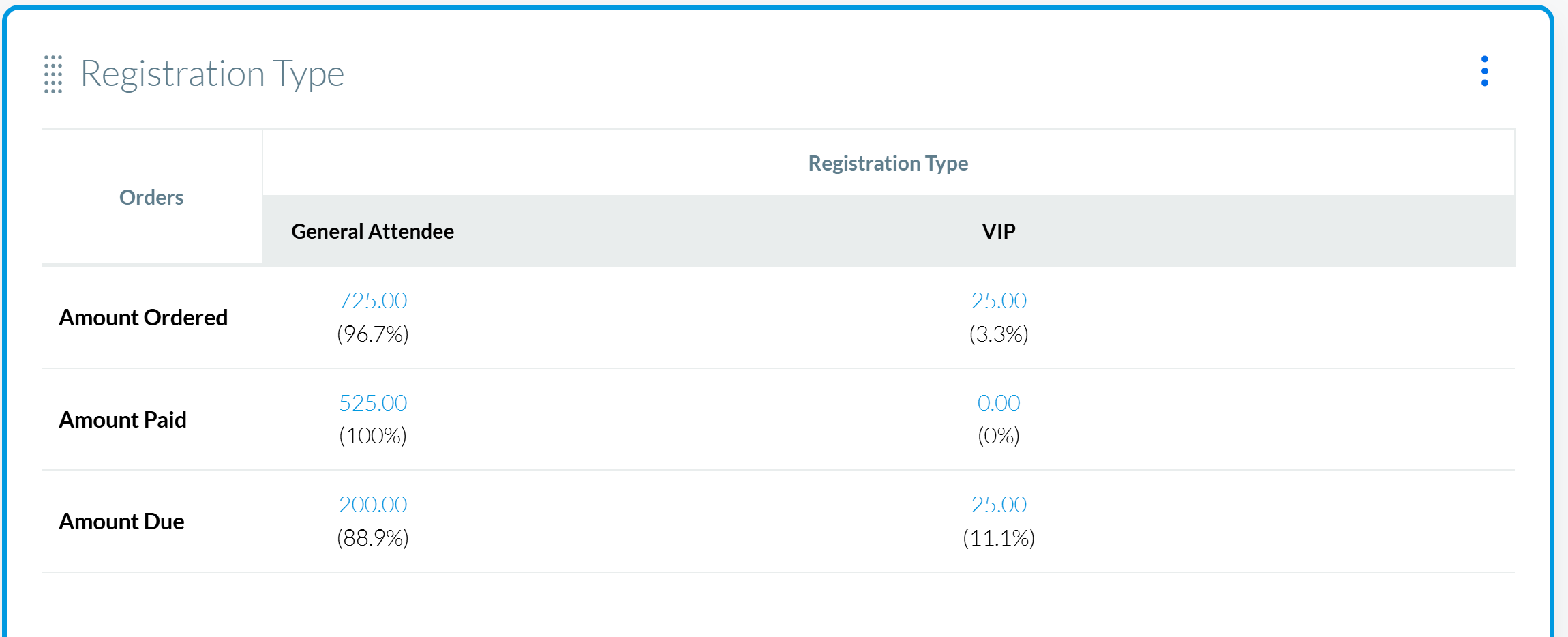The image size is (1568, 637).
Task: Select the VIP column header
Action: pos(999,232)
